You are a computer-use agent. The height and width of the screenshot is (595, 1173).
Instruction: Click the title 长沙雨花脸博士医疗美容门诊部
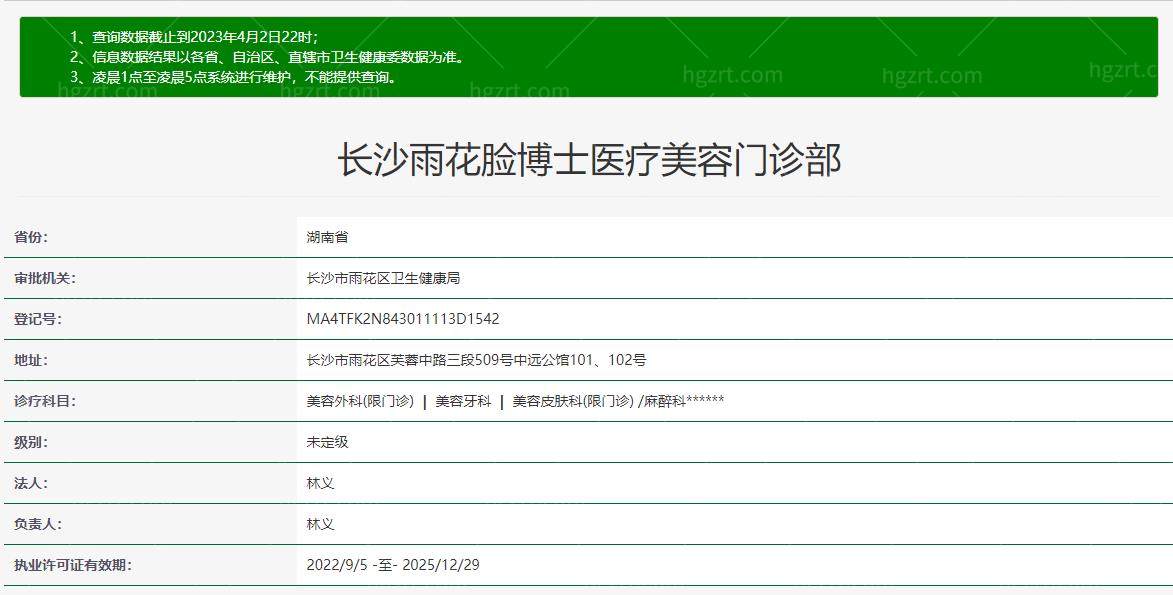tap(589, 160)
